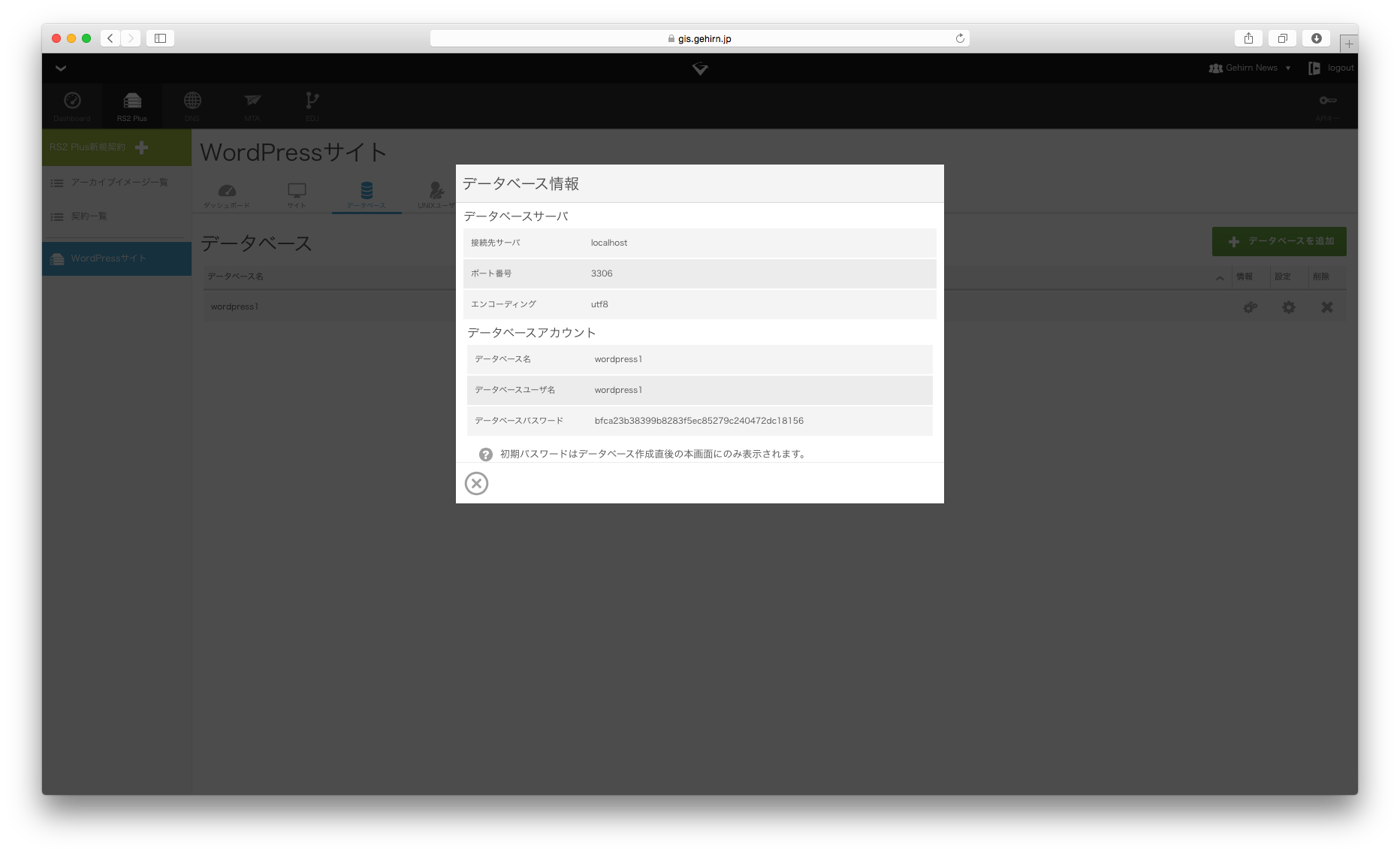Switch to the site dashboard tab
Screen dimensions: 1400x855
coord(227,195)
